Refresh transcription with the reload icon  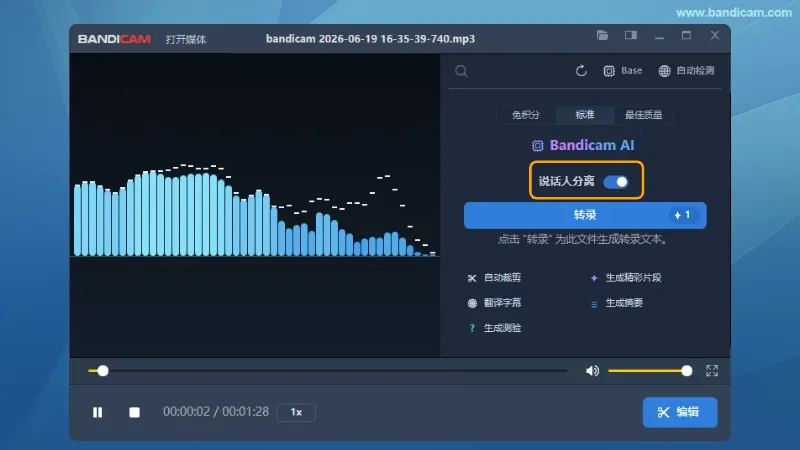(x=581, y=71)
